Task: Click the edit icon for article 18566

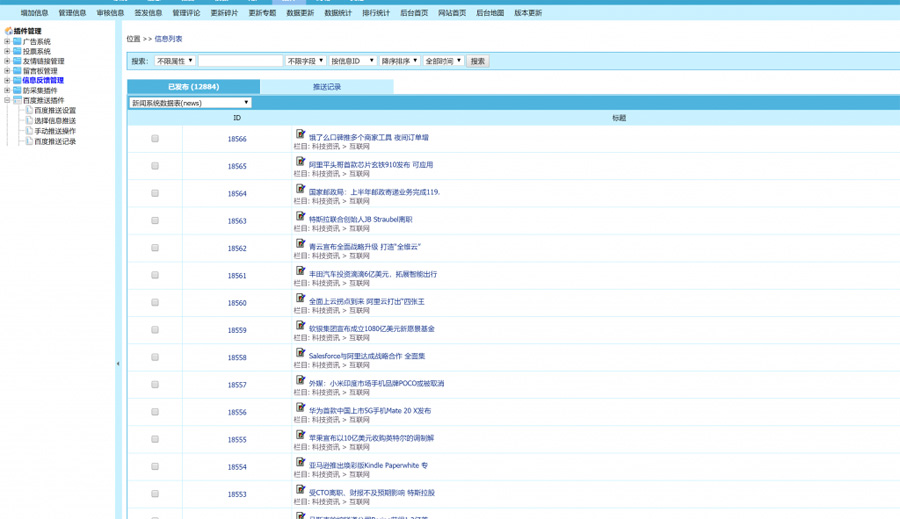Action: [x=300, y=134]
